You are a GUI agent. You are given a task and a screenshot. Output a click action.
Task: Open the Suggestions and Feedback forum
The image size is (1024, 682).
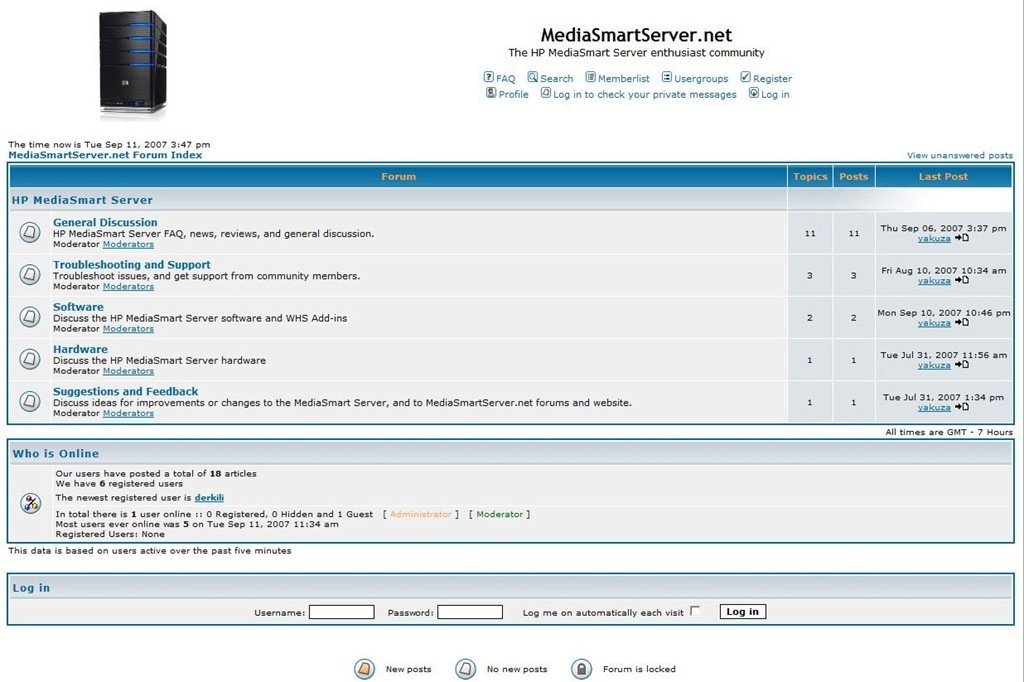pyautogui.click(x=125, y=391)
